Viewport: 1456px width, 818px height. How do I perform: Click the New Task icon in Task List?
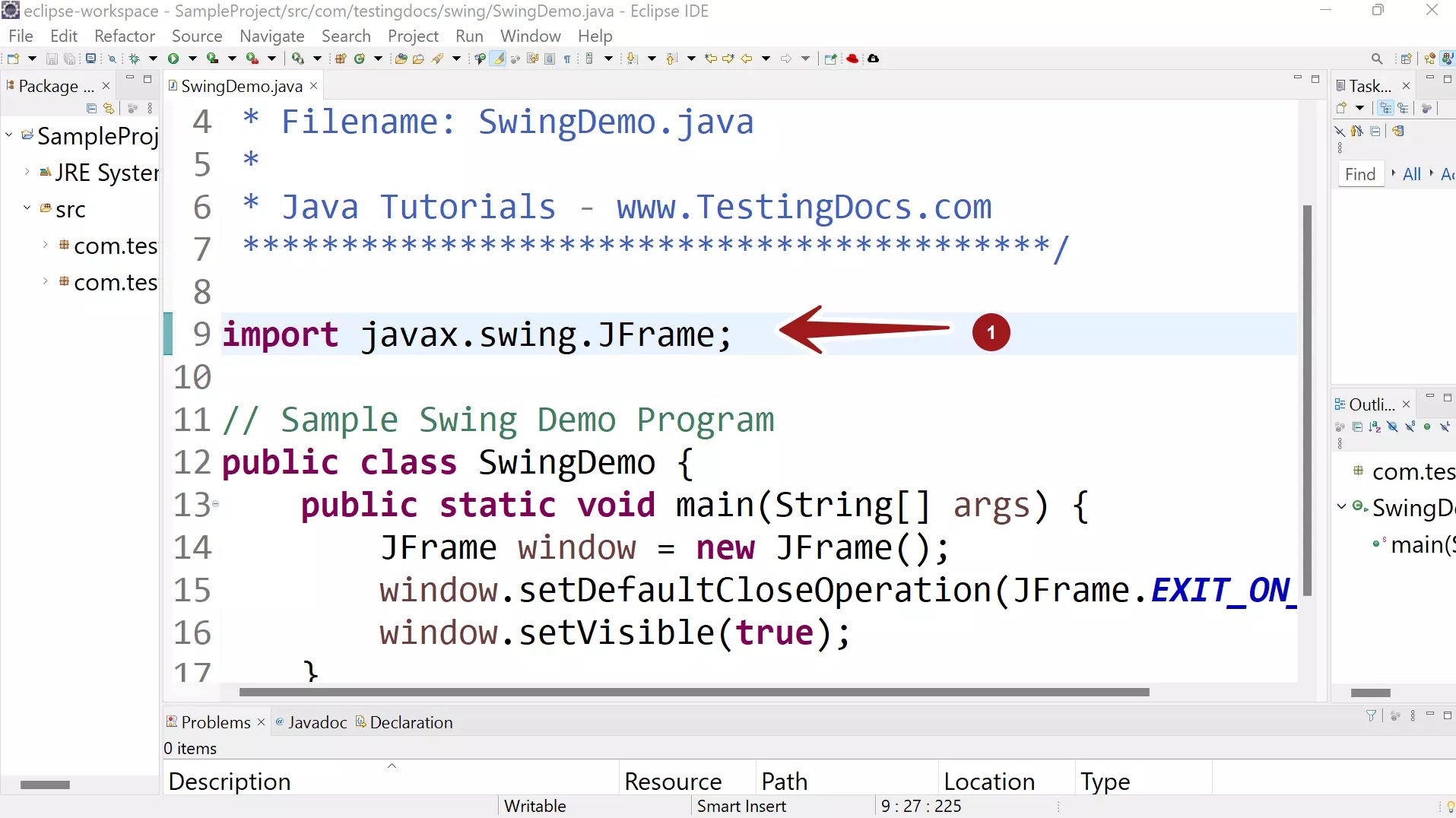coord(1342,108)
